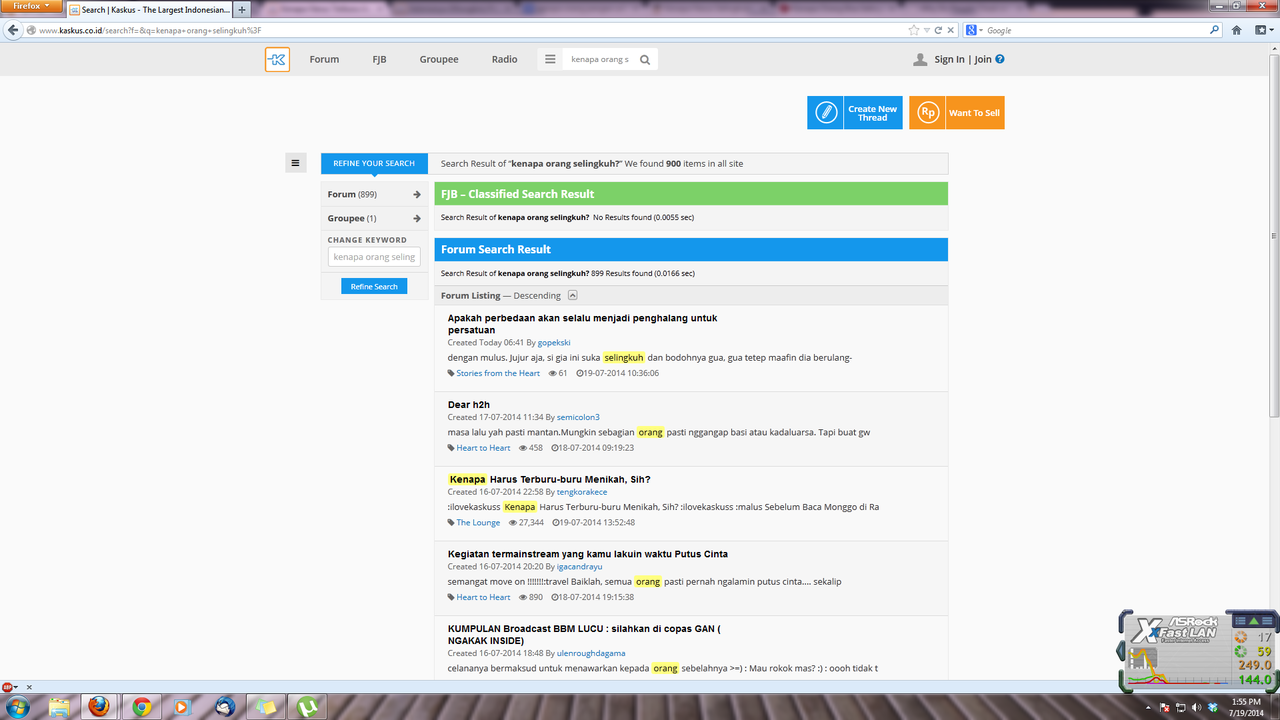The height and width of the screenshot is (720, 1280).
Task: Open the search engine dropdown next to Google icon
Action: tap(981, 30)
